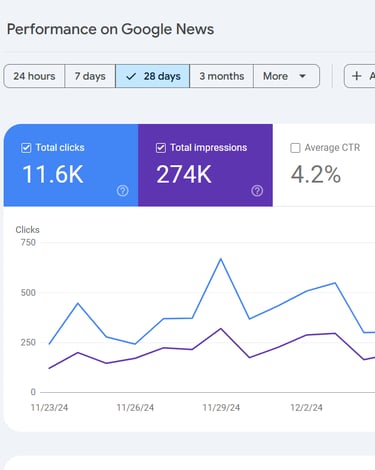Click the 750 y-axis label
The image size is (375, 470).
[x=28, y=242]
